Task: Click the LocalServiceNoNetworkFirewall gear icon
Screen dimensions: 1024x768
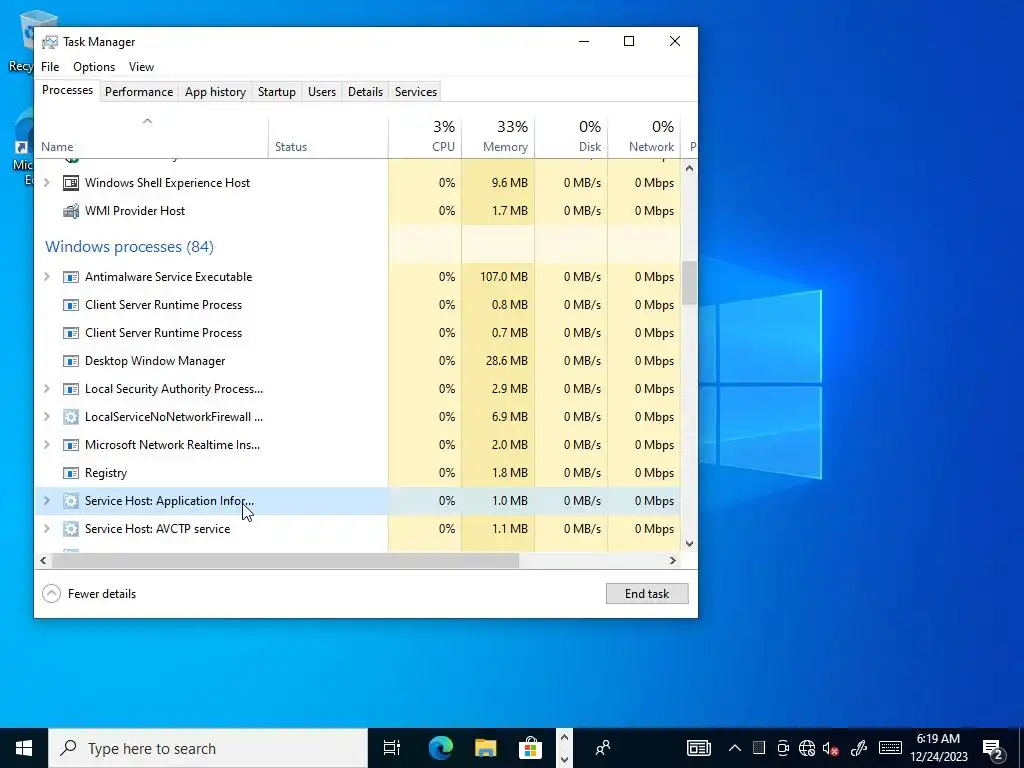Action: click(71, 417)
